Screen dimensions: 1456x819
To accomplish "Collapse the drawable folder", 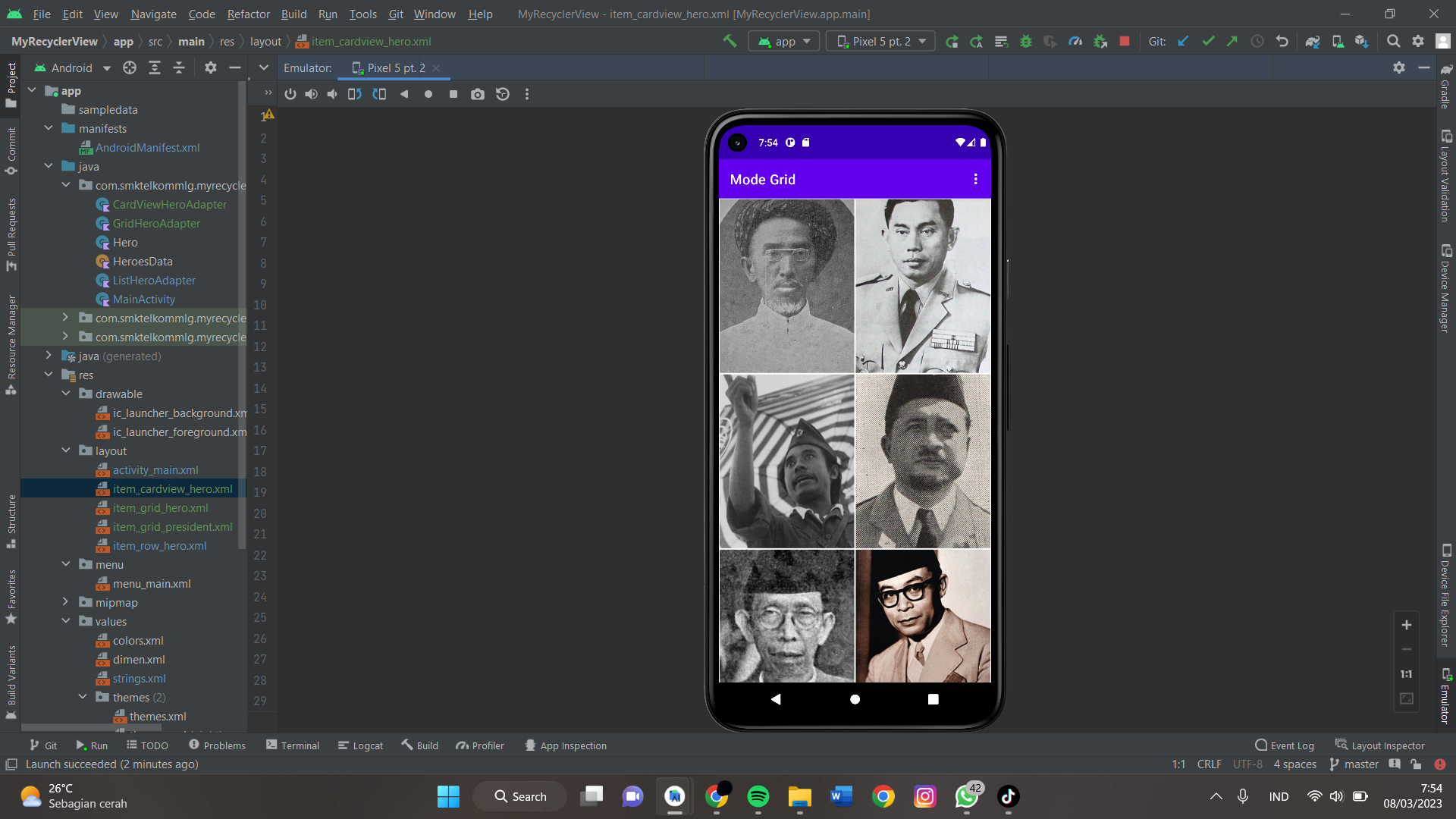I will click(66, 394).
